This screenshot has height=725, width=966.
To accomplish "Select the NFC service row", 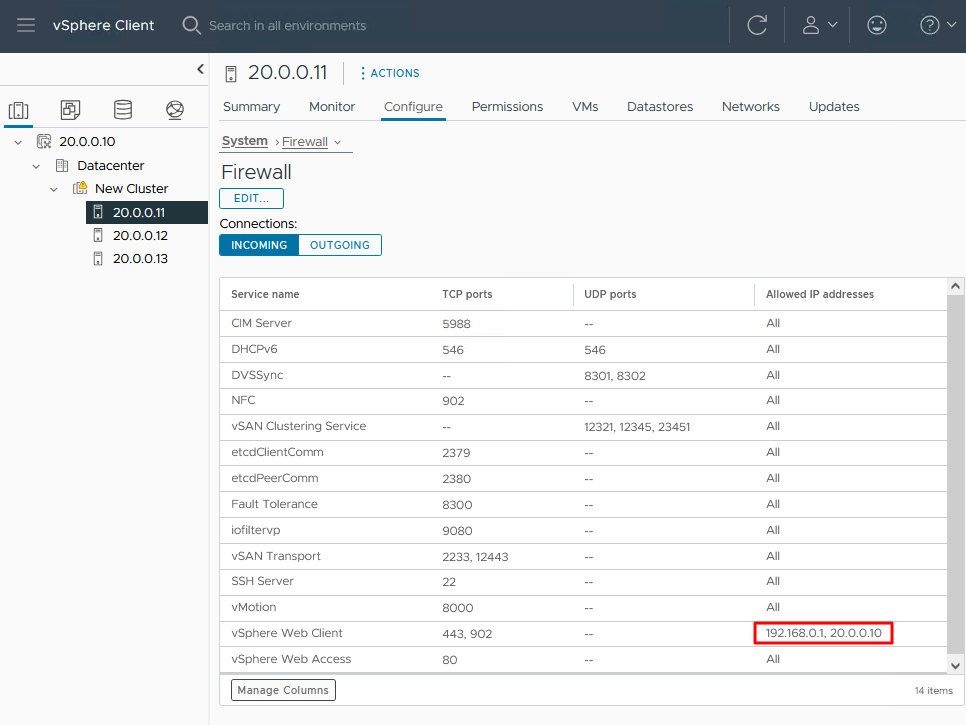I will pos(583,401).
